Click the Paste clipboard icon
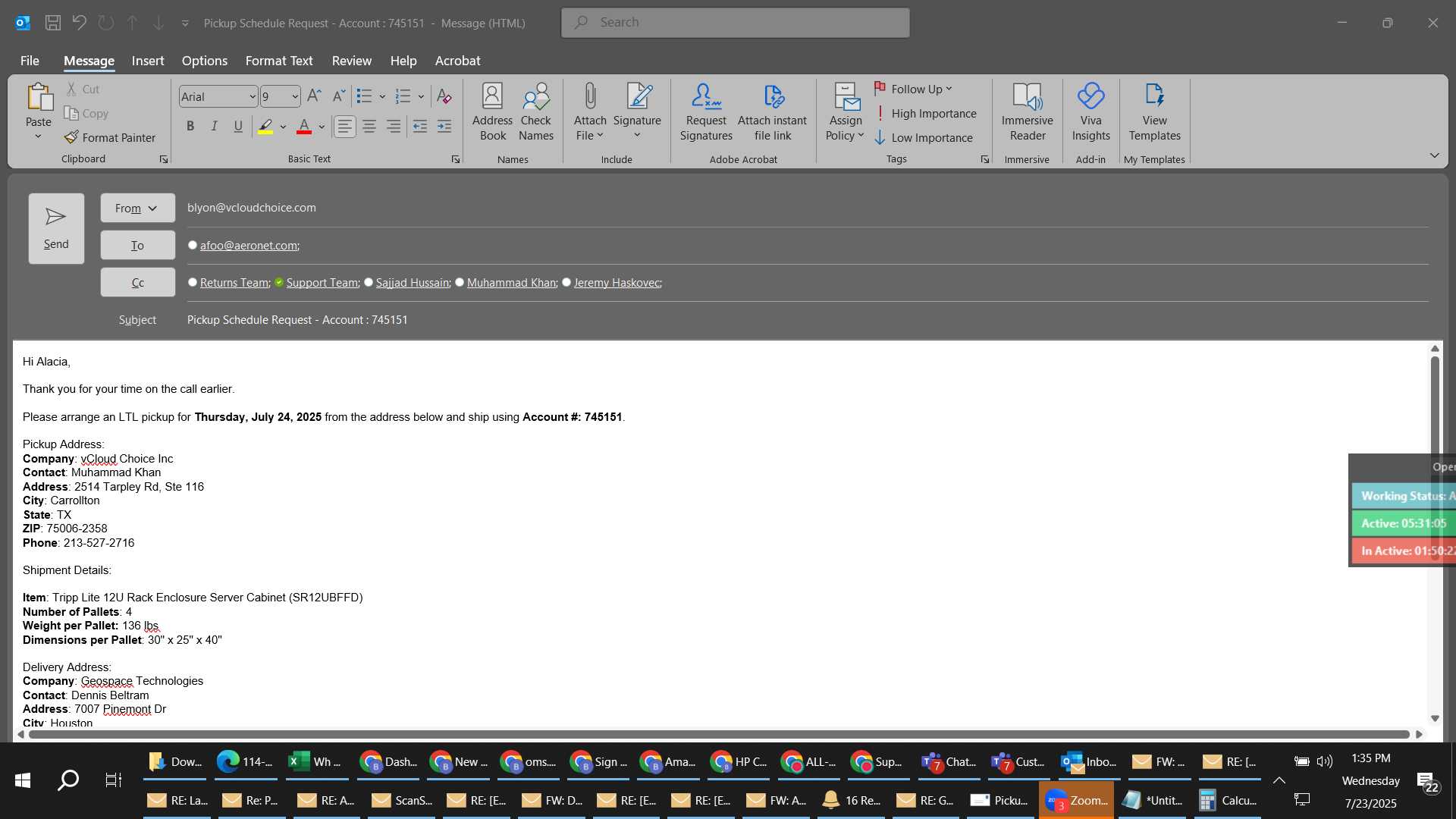The width and height of the screenshot is (1456, 819). click(39, 97)
